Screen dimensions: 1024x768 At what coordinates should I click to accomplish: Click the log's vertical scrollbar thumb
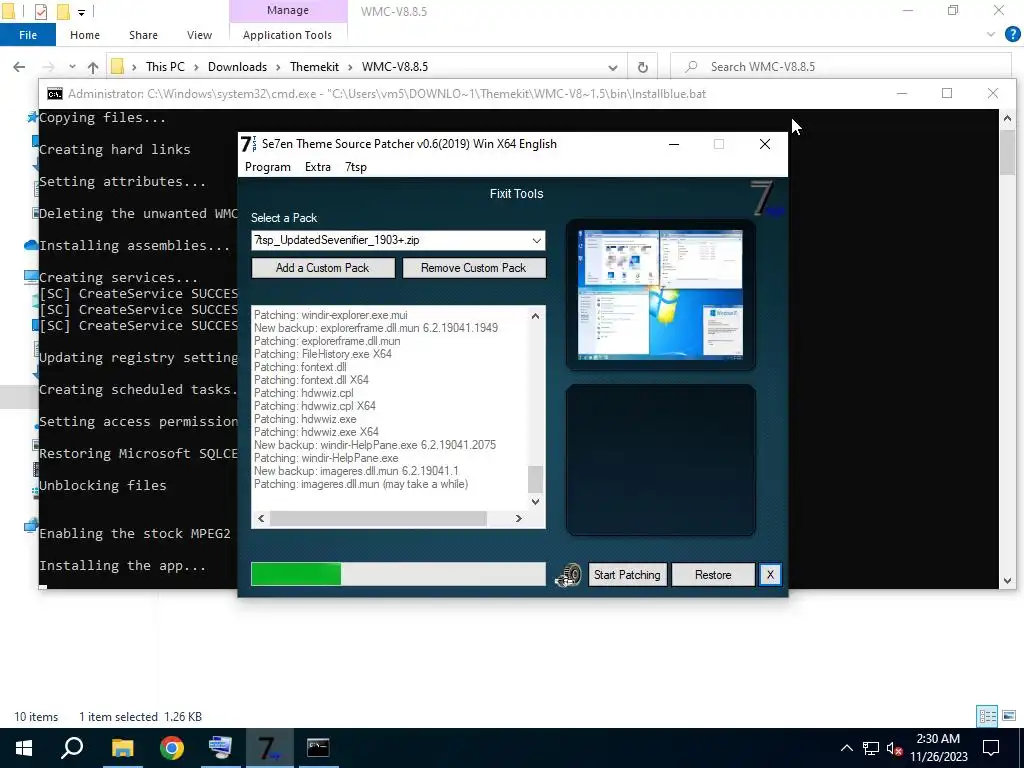click(x=535, y=479)
